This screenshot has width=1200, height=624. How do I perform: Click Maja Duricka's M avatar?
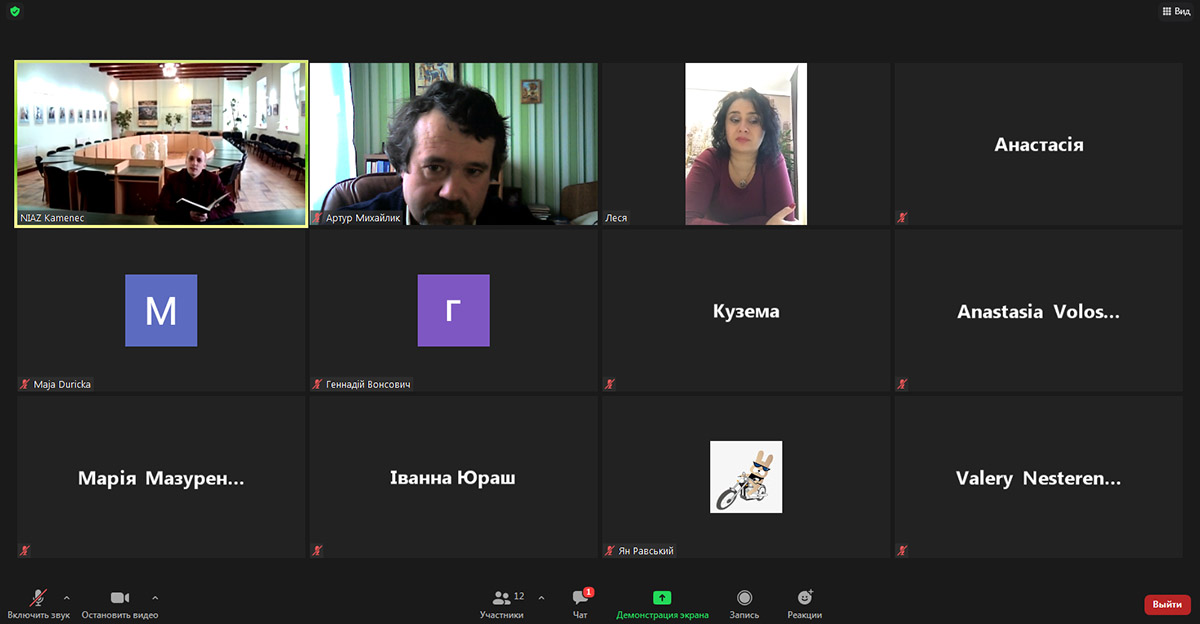tap(161, 310)
